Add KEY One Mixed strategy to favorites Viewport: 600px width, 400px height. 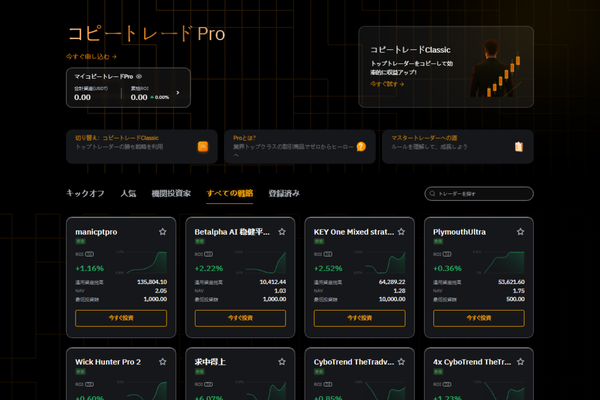coord(402,231)
